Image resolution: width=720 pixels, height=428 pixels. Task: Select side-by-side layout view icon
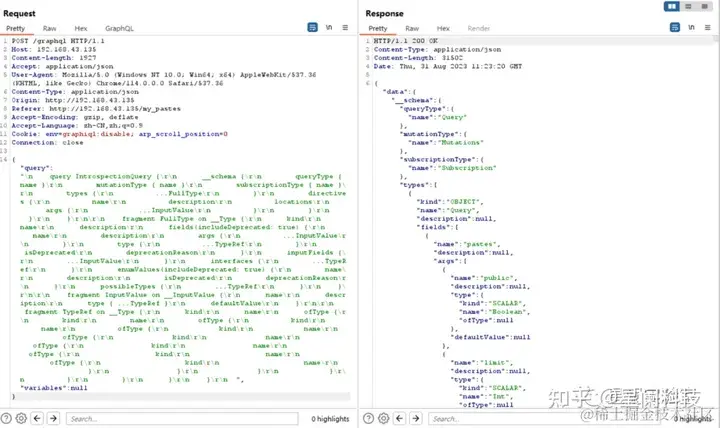pyautogui.click(x=672, y=6)
